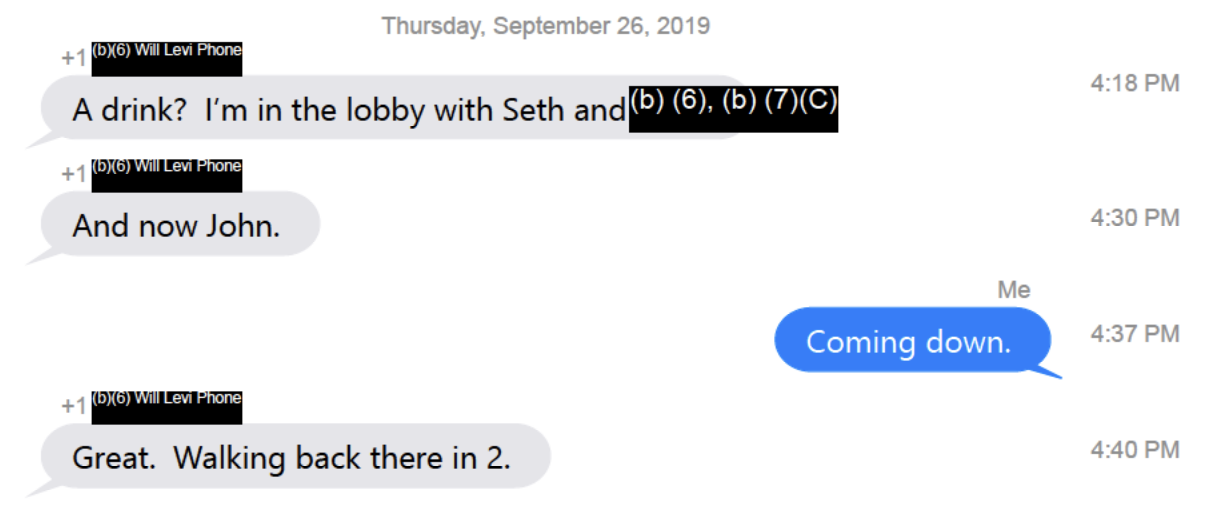Click the "Me" sender label
Screen dimensions: 1220x510
[1014, 290]
